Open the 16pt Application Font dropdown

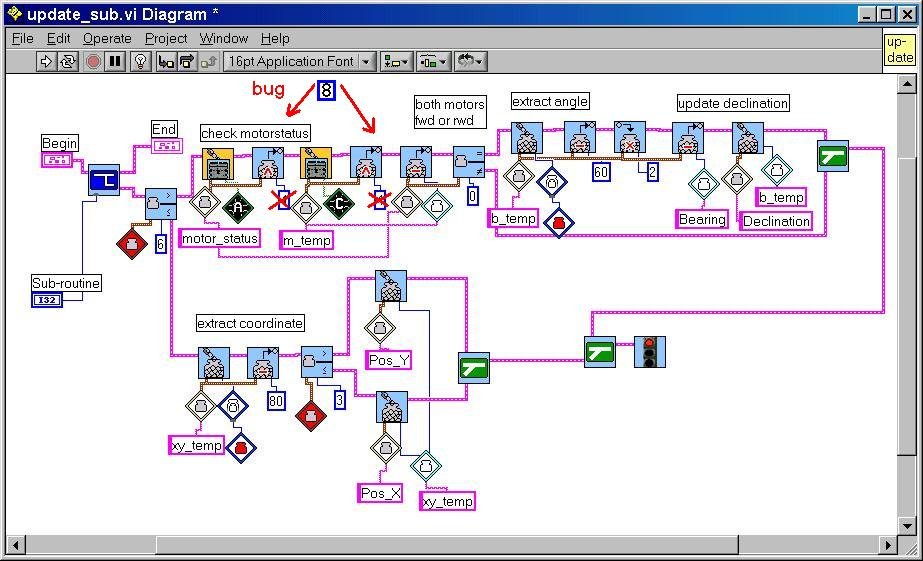click(x=298, y=62)
